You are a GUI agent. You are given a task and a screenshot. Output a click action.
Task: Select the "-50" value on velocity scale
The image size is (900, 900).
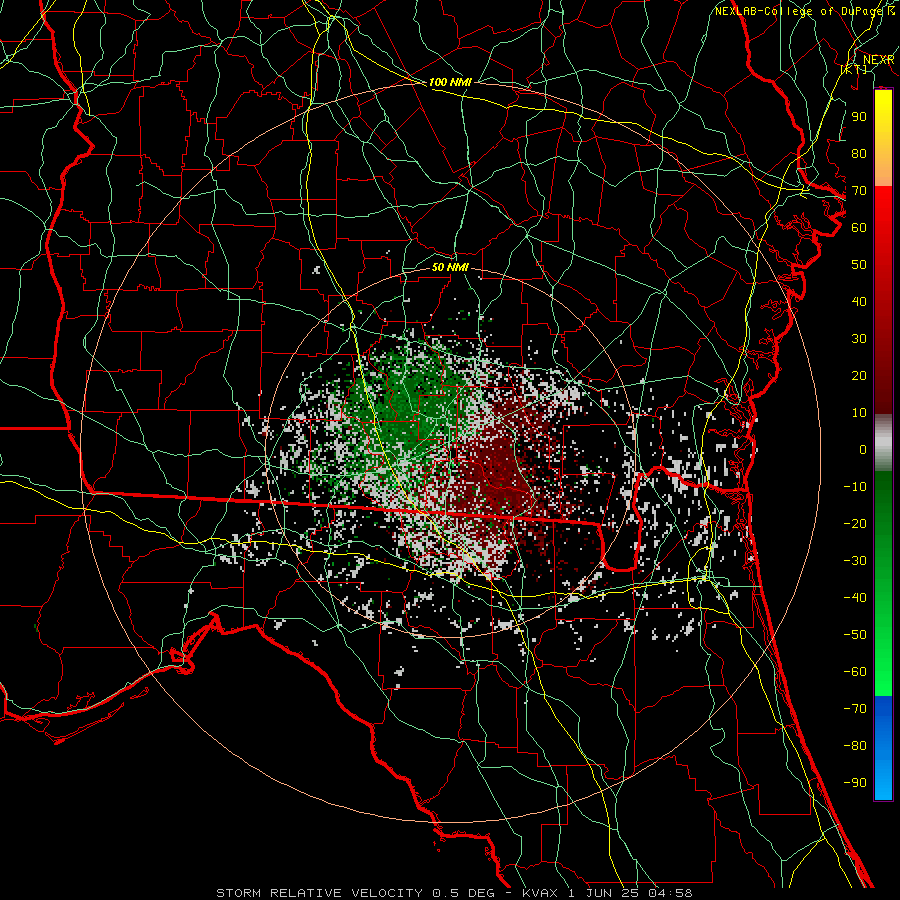click(x=855, y=635)
